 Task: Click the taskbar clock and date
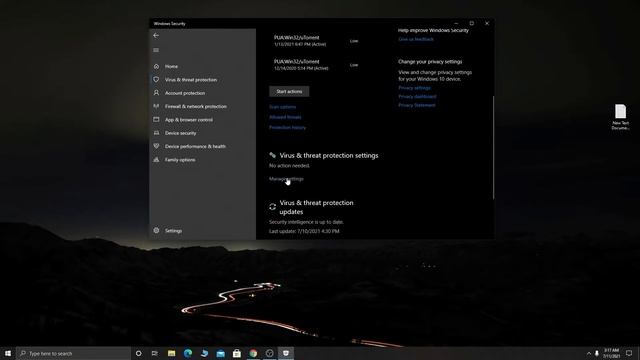(x=611, y=353)
